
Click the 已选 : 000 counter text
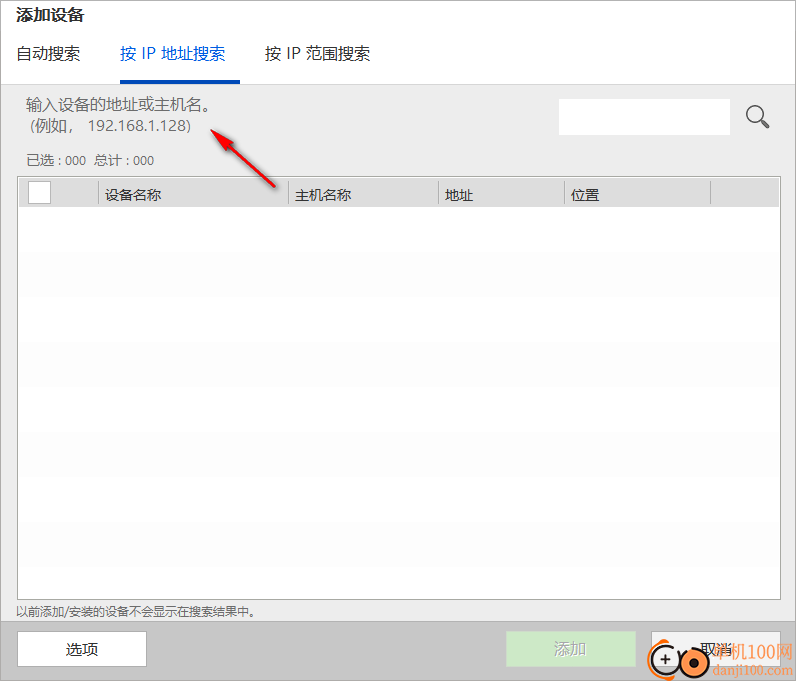[56, 160]
